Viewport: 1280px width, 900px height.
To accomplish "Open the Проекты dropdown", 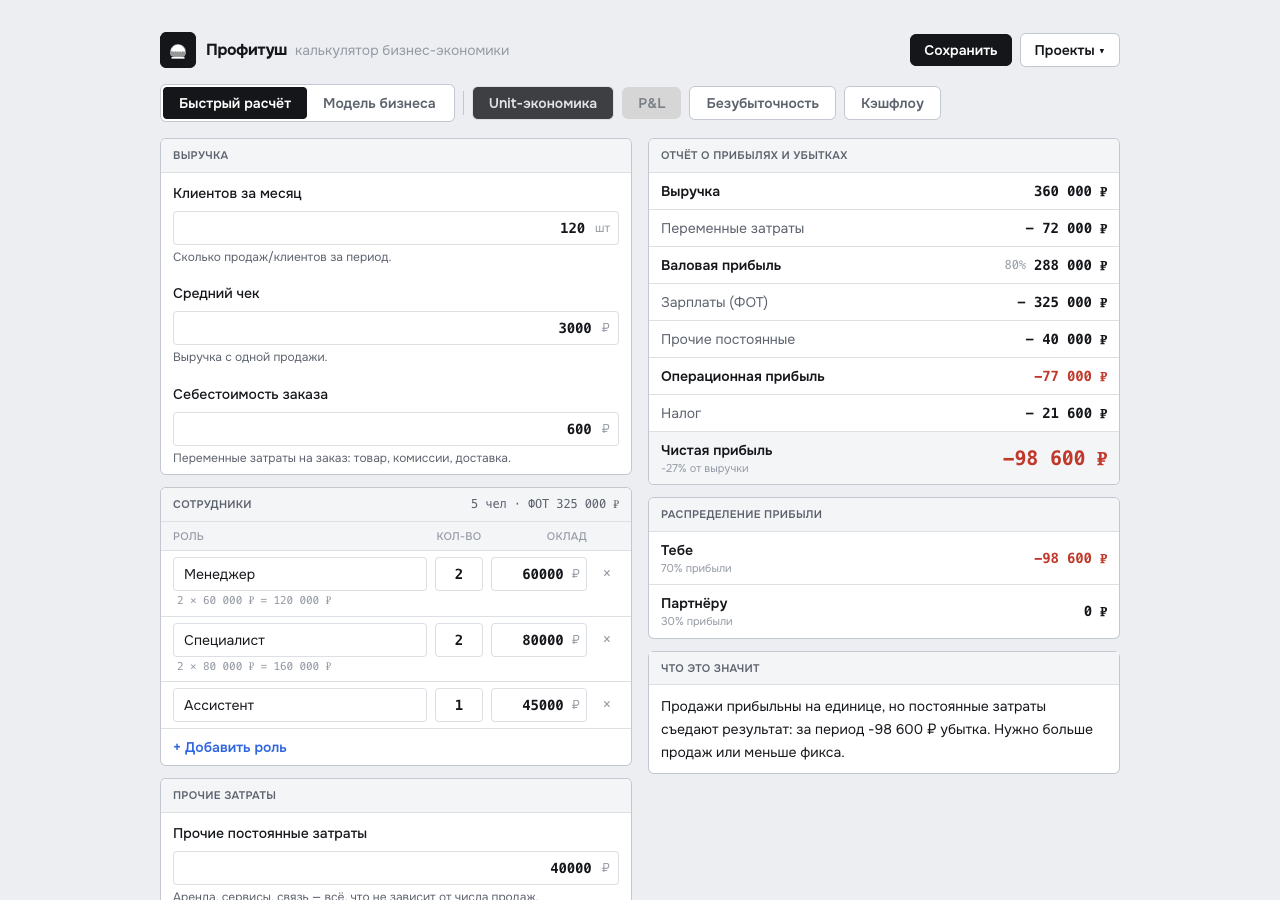I will pyautogui.click(x=1069, y=50).
